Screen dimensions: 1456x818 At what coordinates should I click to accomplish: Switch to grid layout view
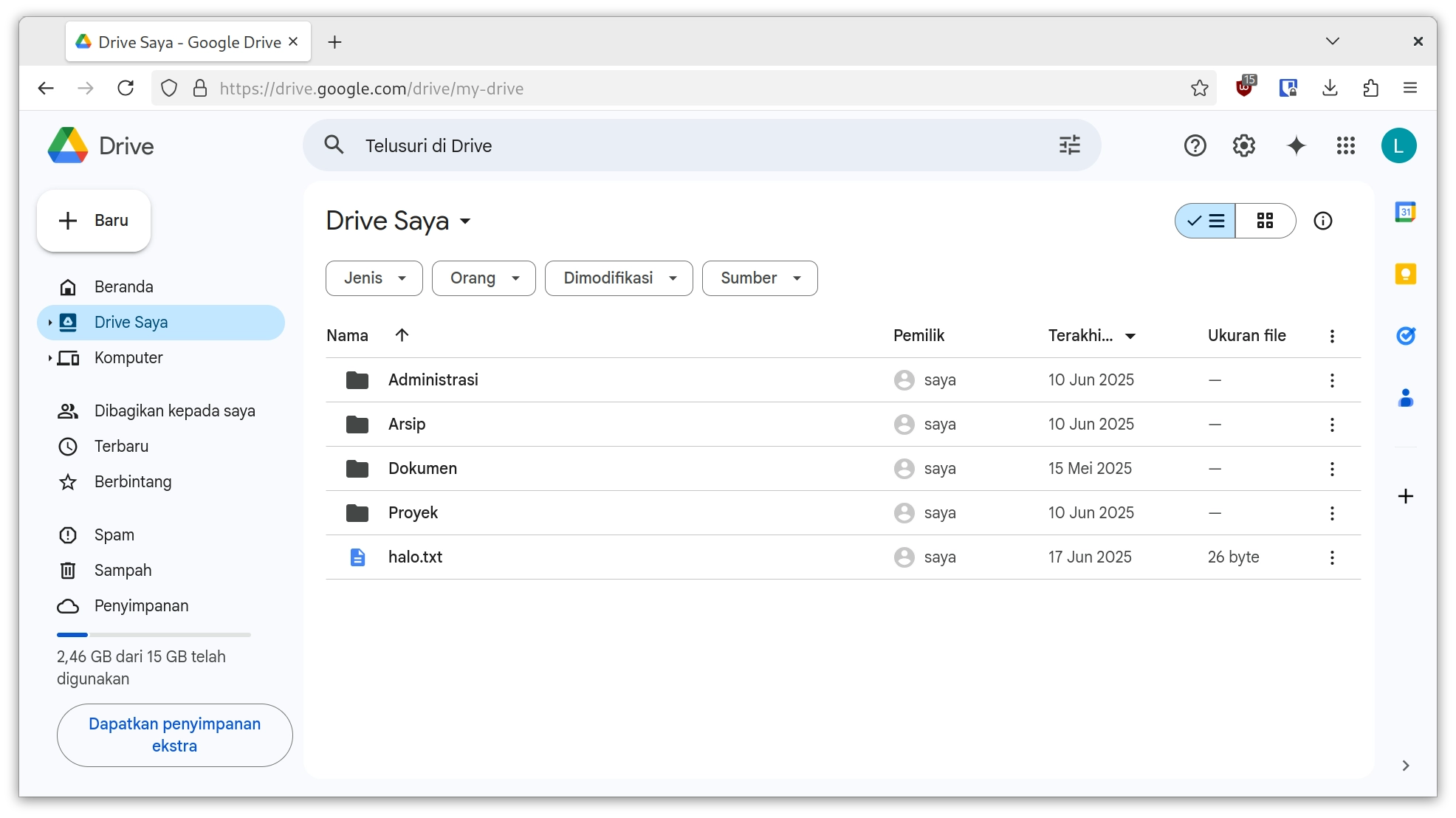(1265, 221)
